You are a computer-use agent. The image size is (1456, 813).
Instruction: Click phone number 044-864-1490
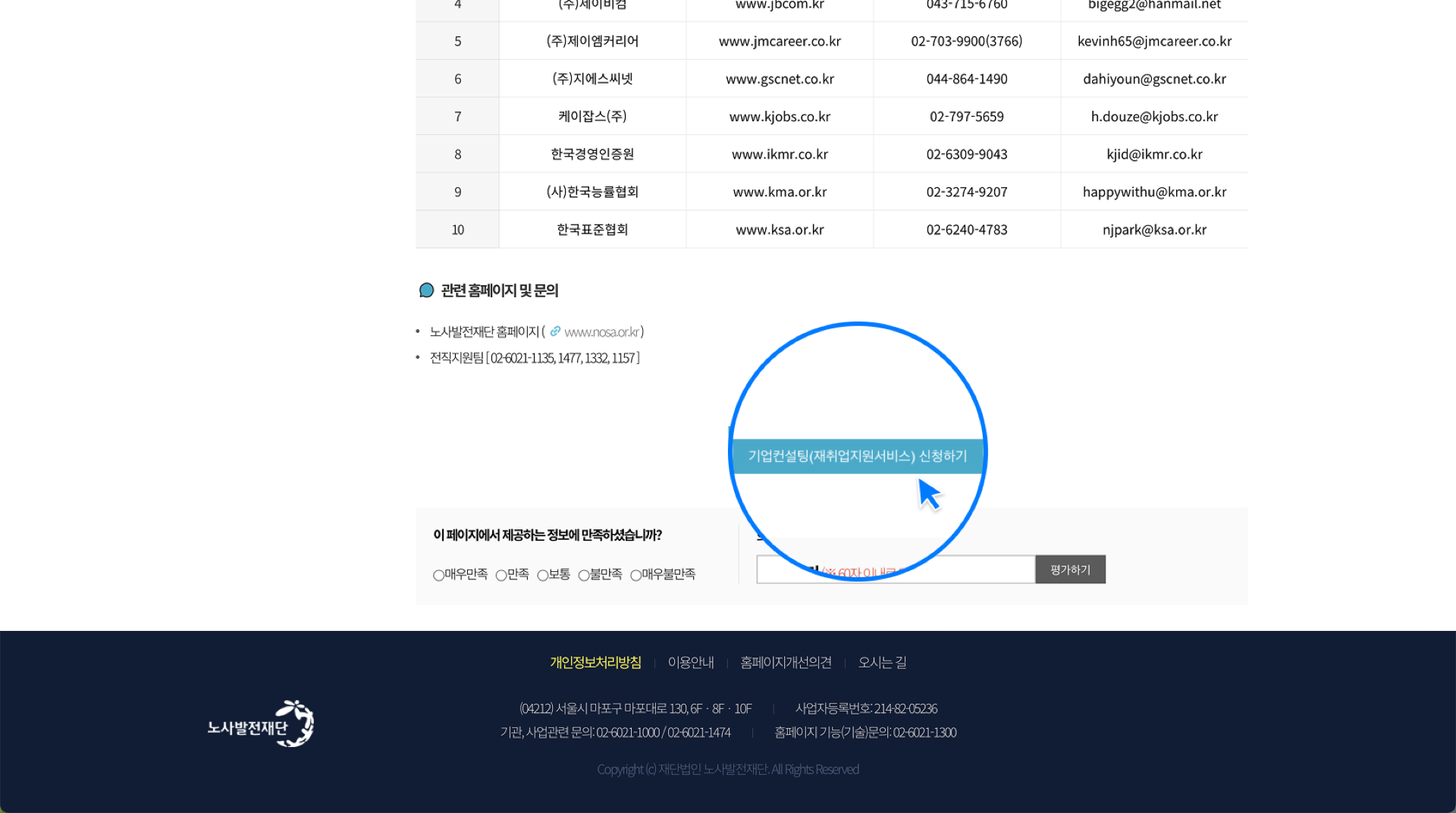point(967,79)
